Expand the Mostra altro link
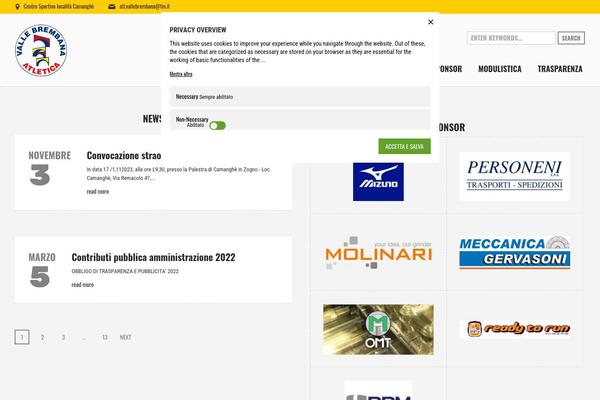Screen dimensions: 600x400 (x=181, y=74)
